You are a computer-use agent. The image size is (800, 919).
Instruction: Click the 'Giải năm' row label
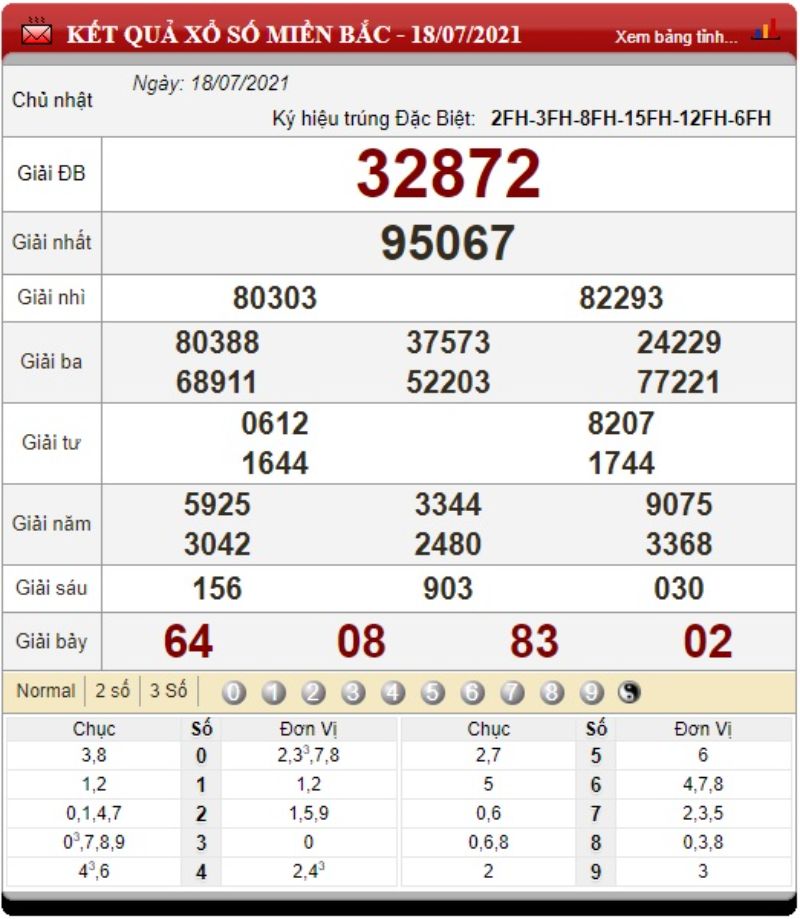(52, 523)
